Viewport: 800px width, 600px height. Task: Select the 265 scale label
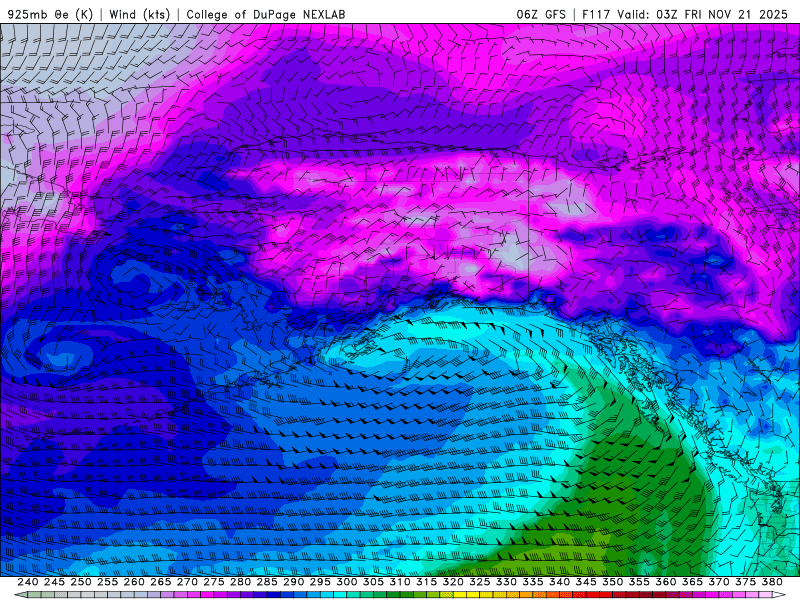click(x=160, y=582)
